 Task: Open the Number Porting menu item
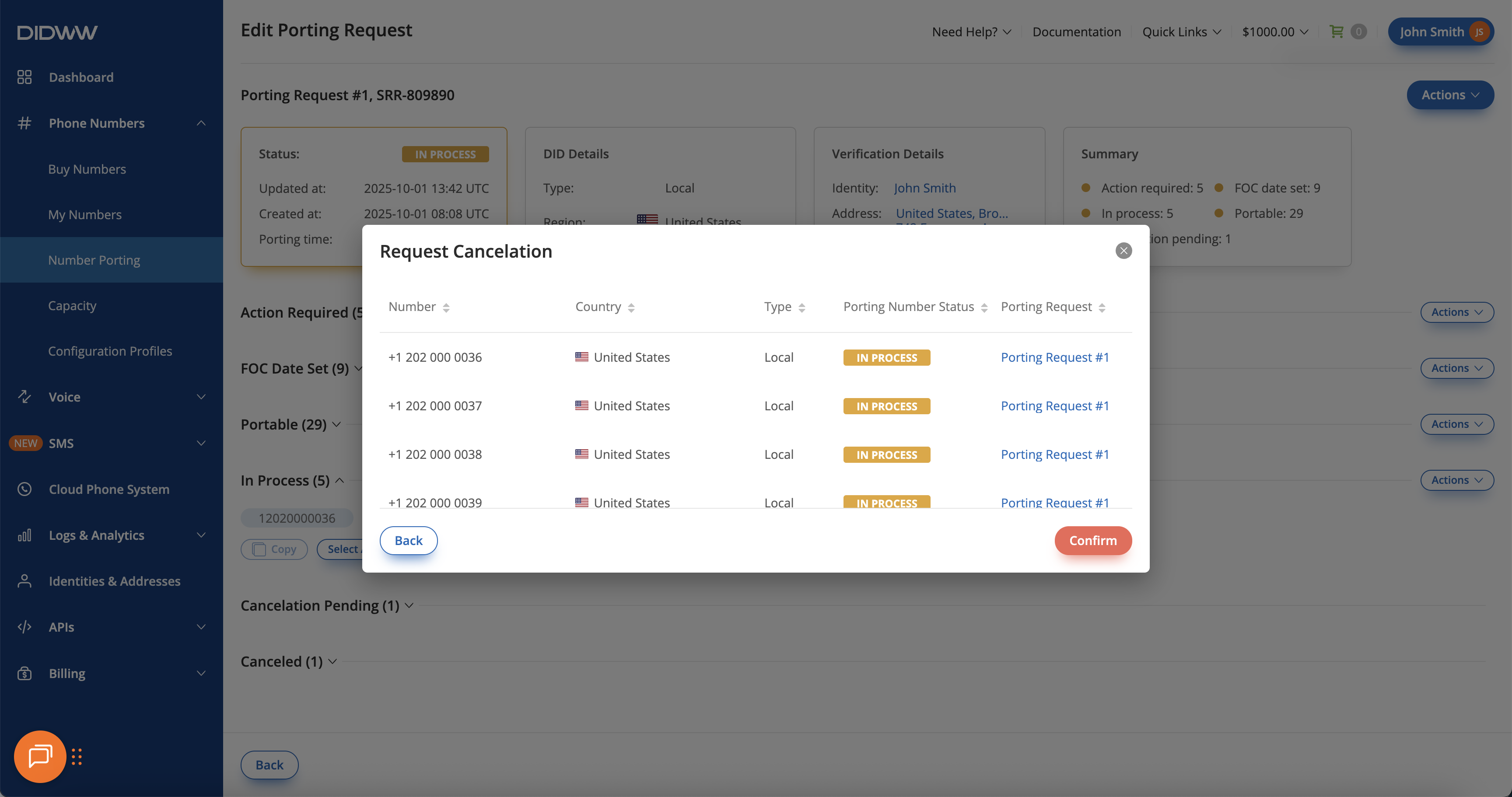tap(94, 260)
